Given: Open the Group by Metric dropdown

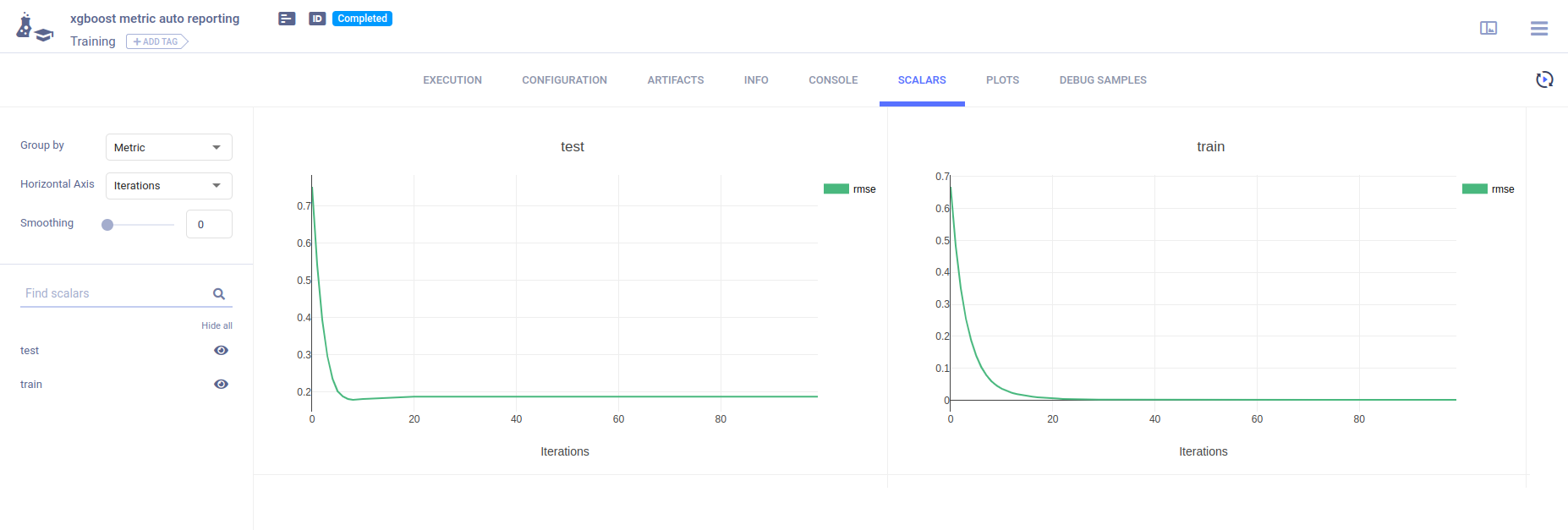Looking at the screenshot, I should point(168,147).
